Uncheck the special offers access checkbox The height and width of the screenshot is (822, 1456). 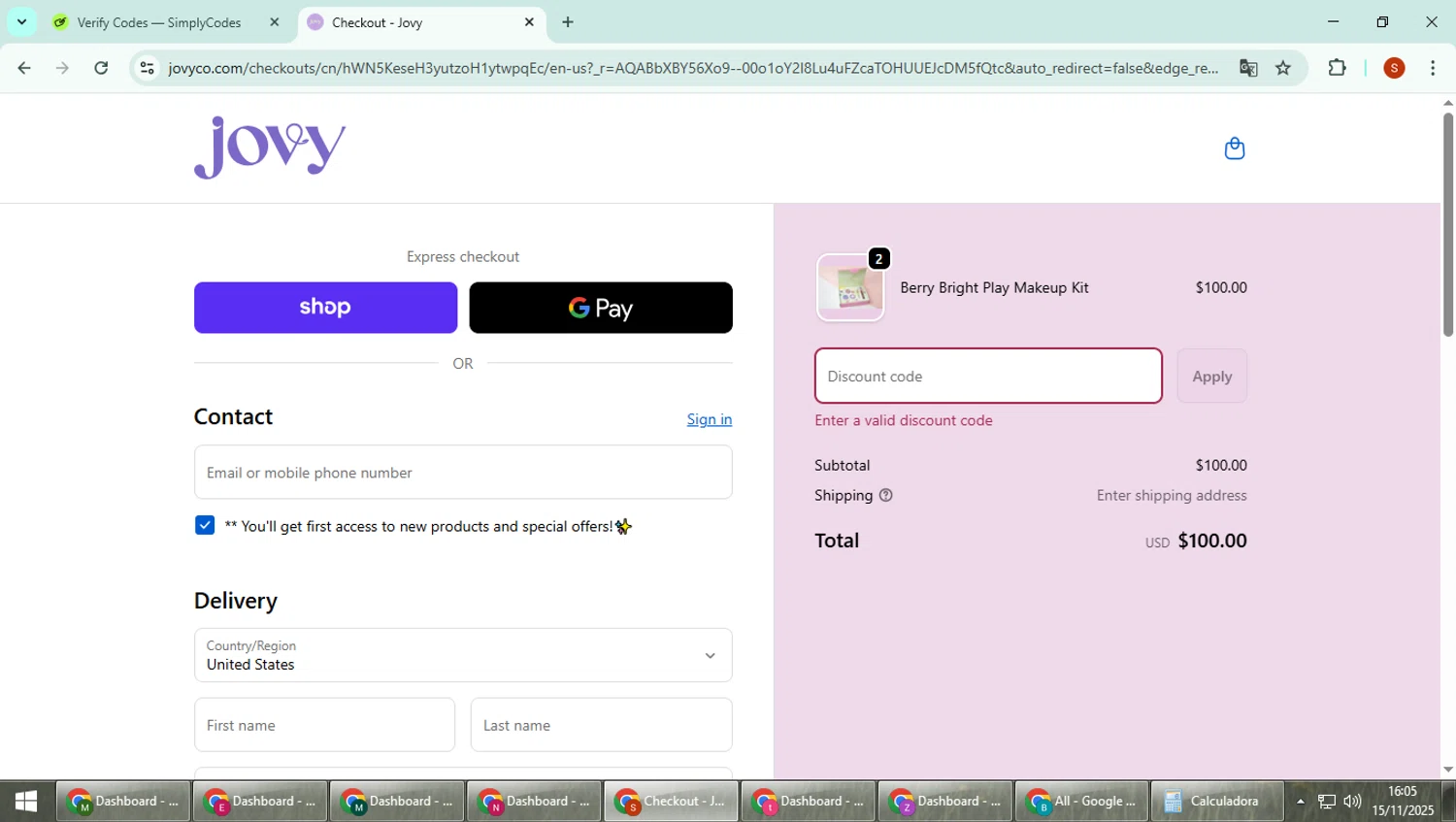205,525
